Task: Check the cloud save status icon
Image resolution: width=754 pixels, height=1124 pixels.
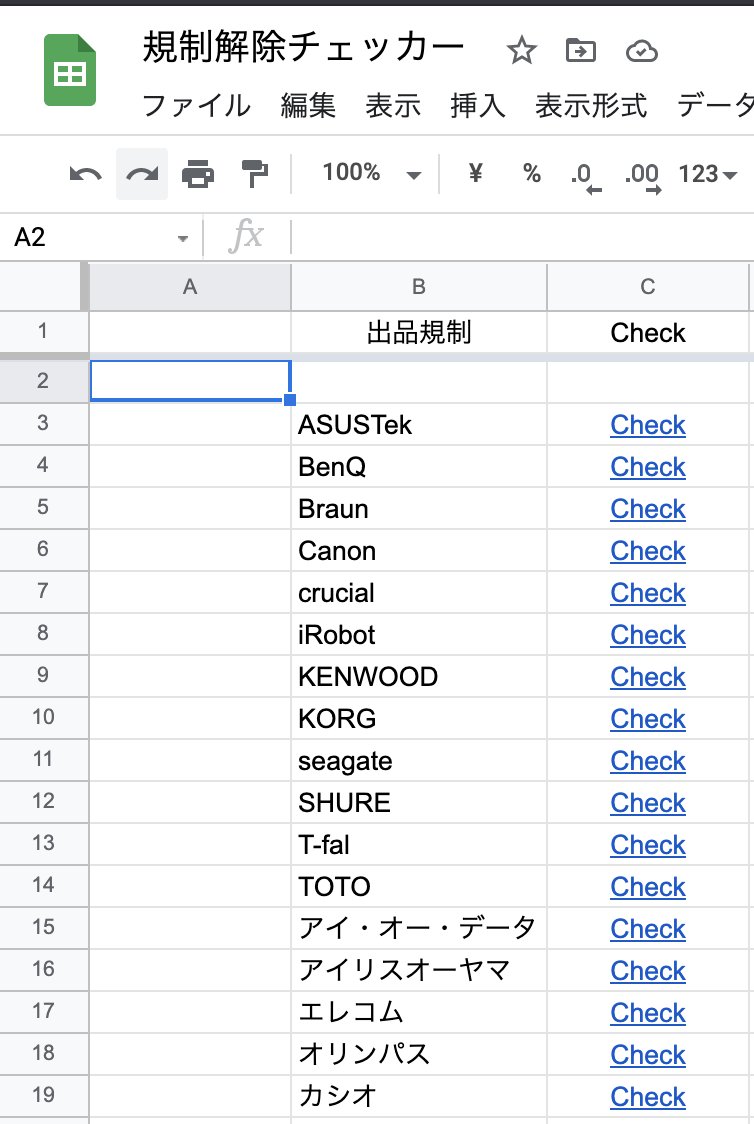Action: click(x=641, y=52)
